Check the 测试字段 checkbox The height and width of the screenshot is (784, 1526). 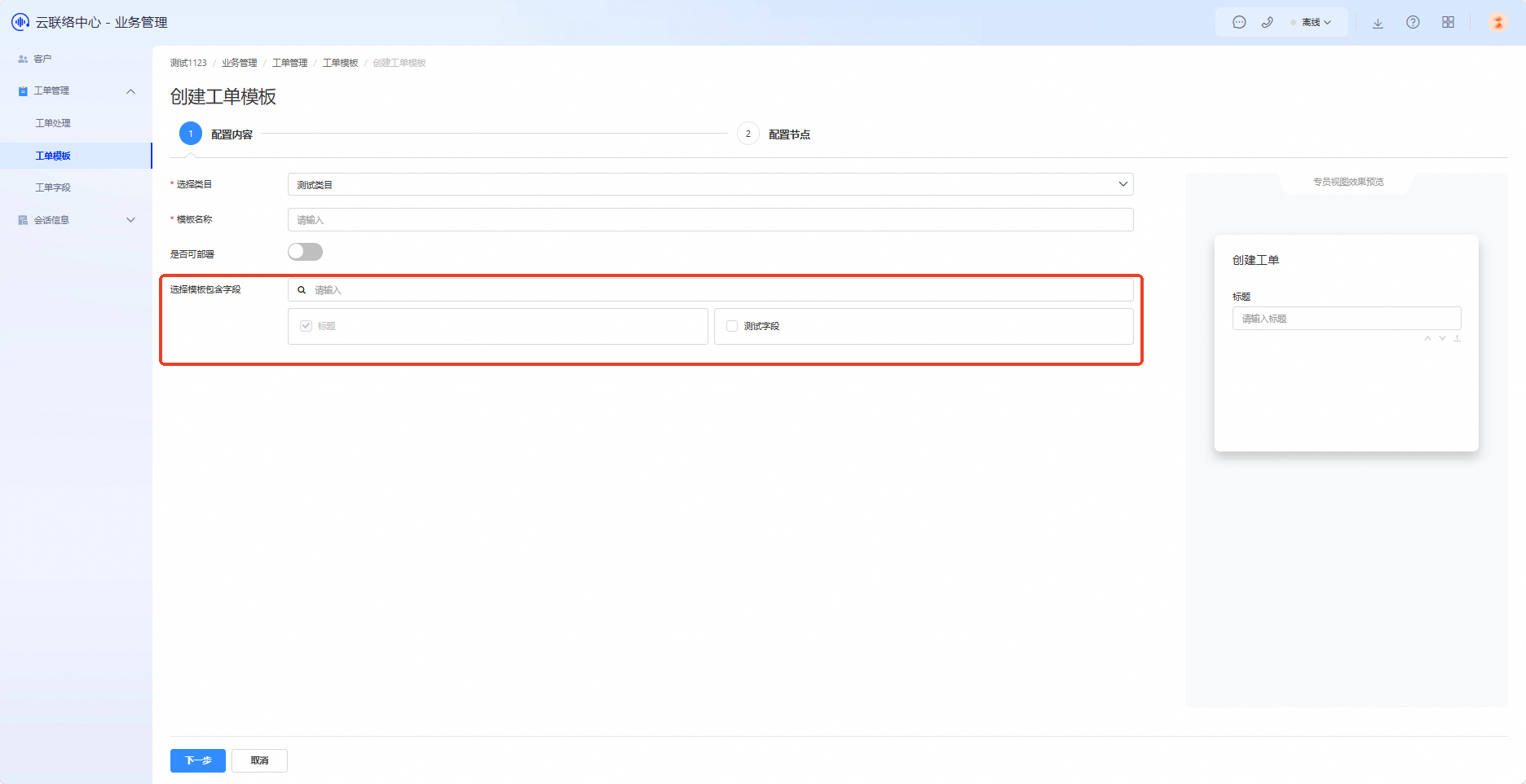tap(732, 326)
